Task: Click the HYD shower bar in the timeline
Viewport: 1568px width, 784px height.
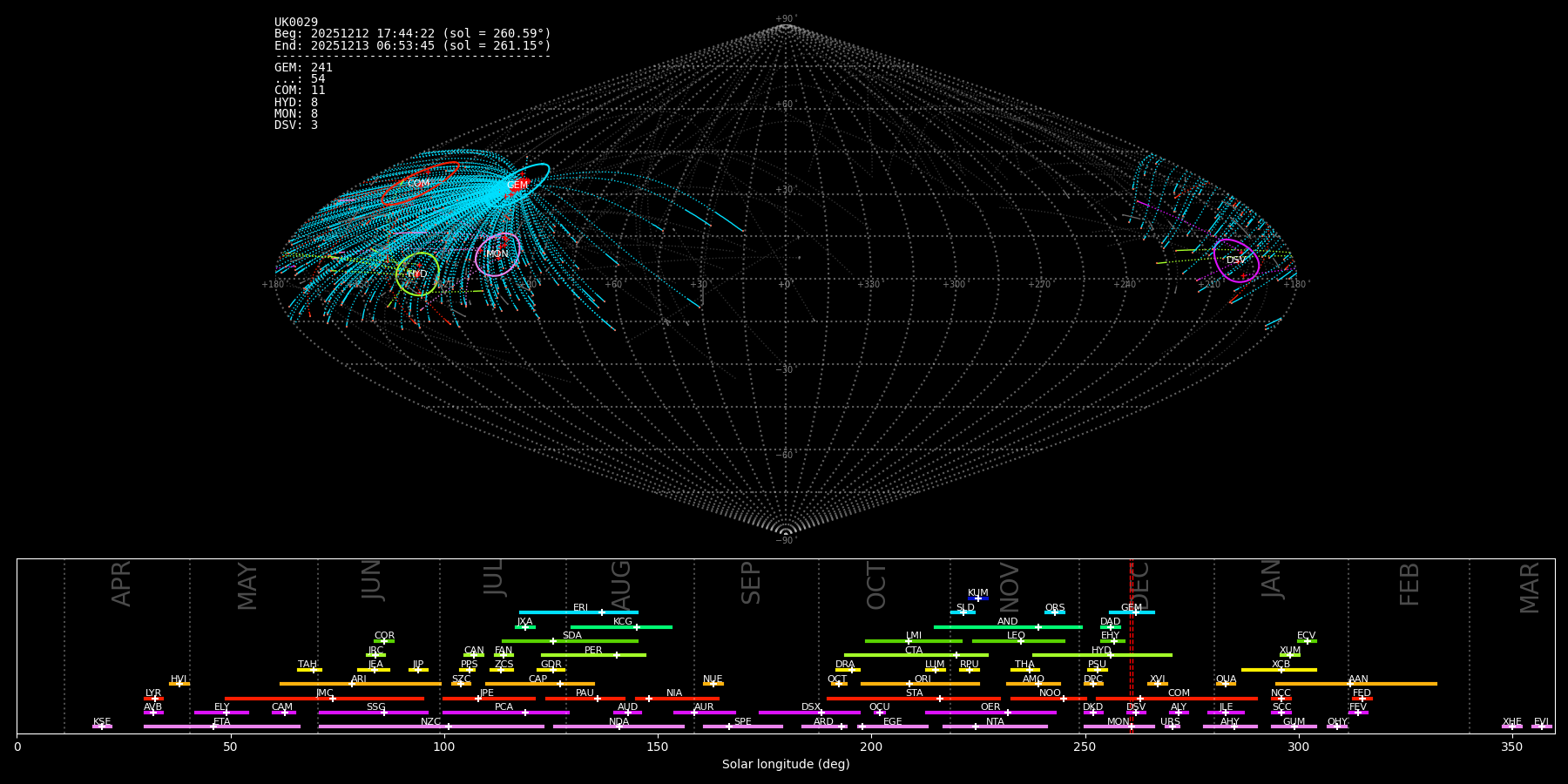Action: click(1102, 655)
